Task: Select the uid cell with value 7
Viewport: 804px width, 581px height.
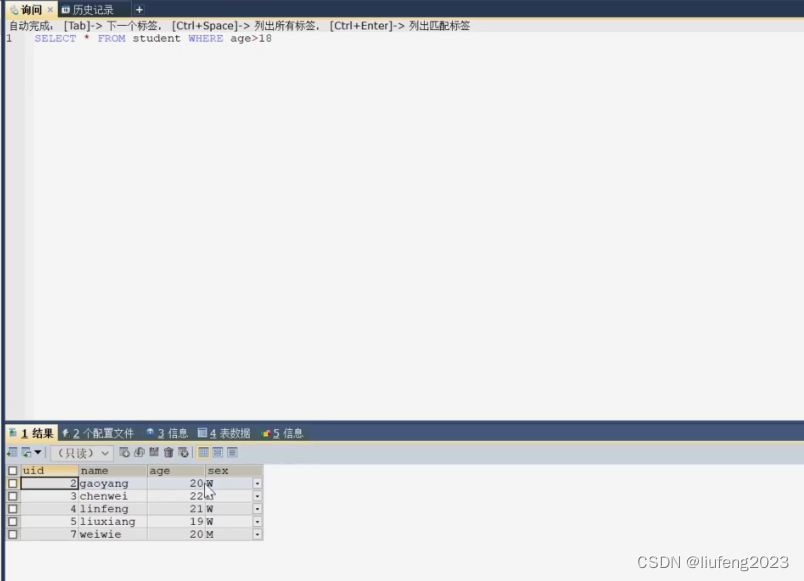Action: coord(49,534)
